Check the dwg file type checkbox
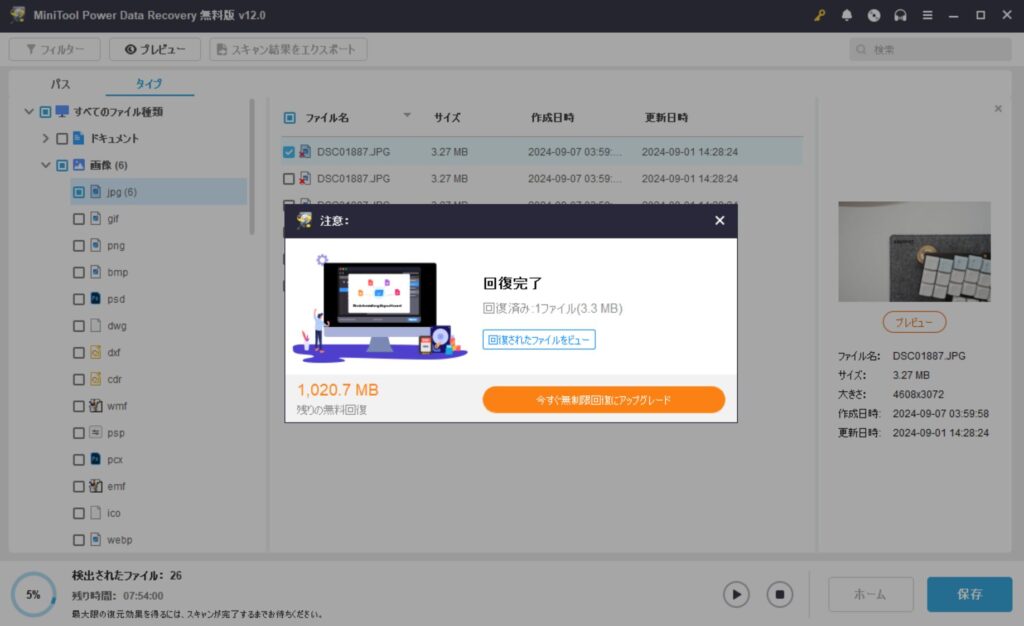This screenshot has width=1024, height=626. [78, 326]
